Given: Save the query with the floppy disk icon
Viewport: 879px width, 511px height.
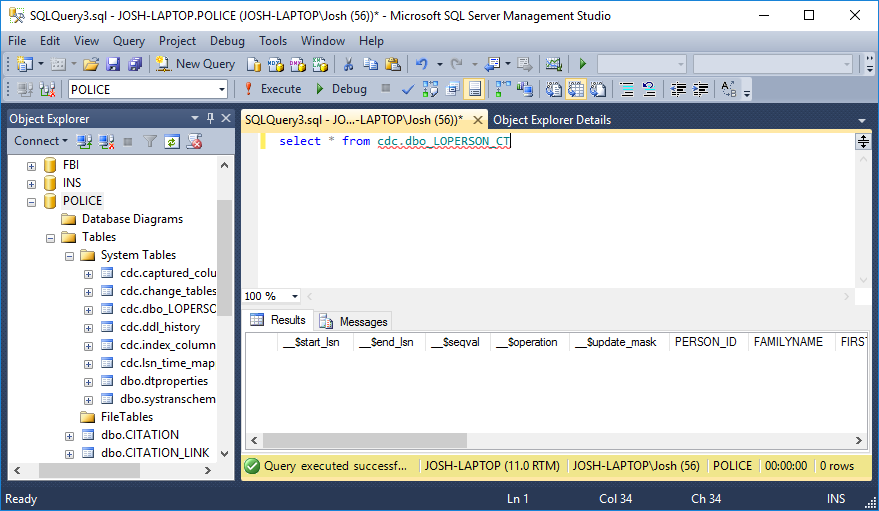Looking at the screenshot, I should 113,64.
